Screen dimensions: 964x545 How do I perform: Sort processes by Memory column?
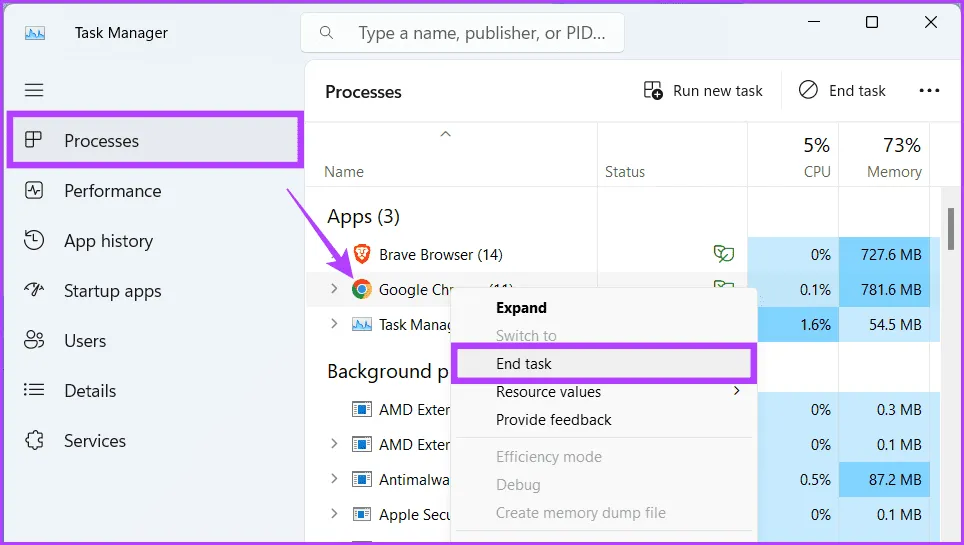(x=893, y=171)
